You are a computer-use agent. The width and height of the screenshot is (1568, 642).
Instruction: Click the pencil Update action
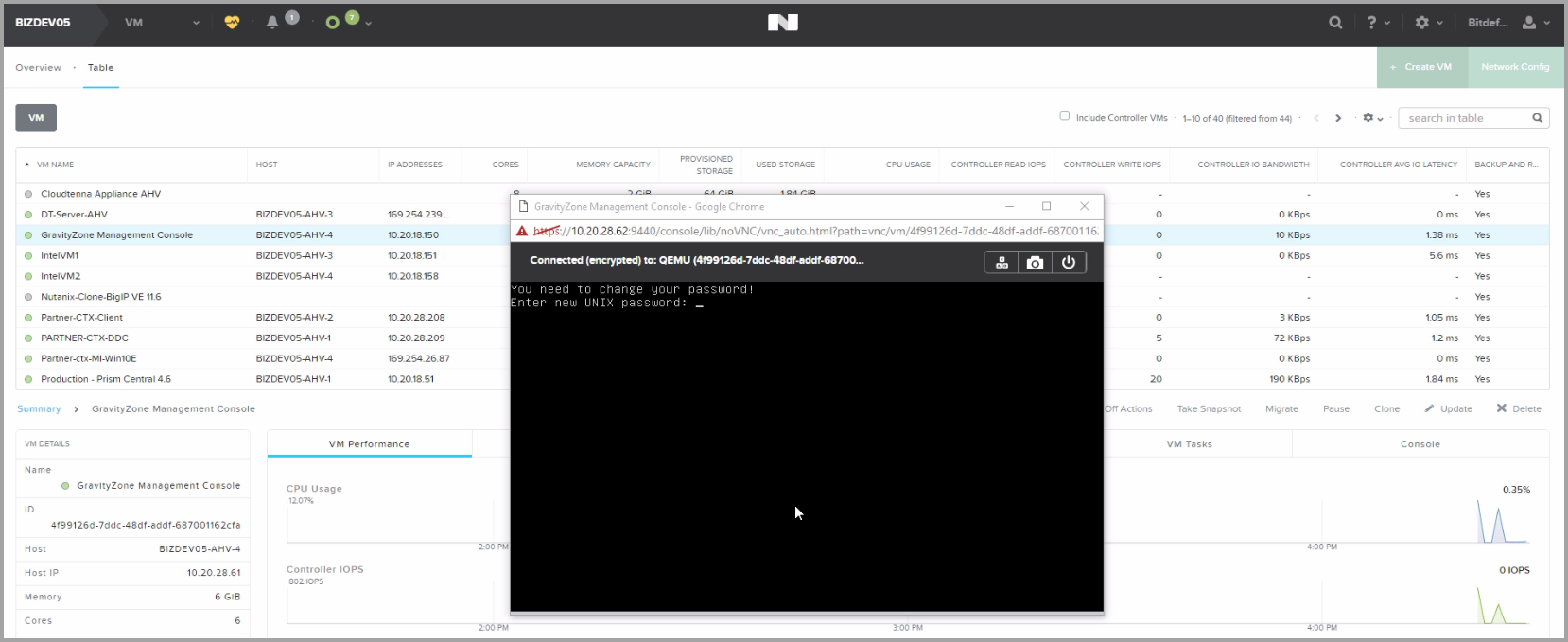(x=1448, y=408)
